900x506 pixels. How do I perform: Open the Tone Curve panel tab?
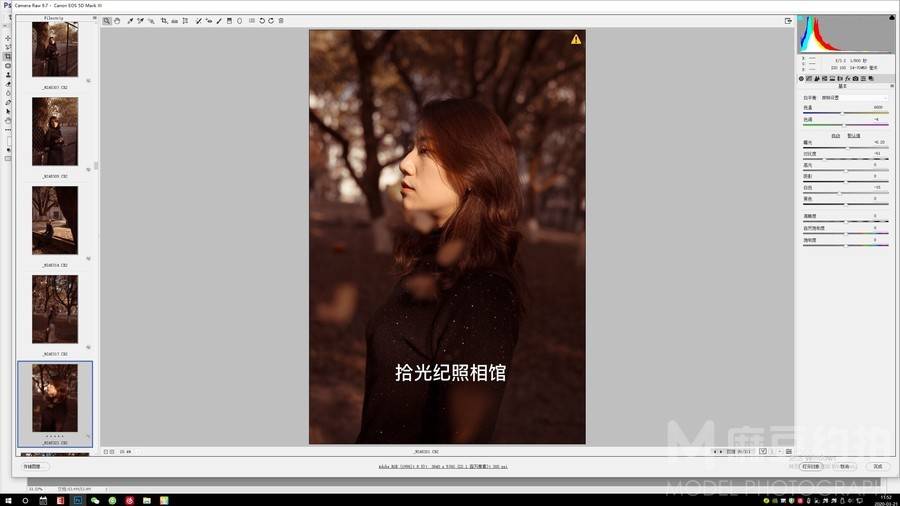click(809, 79)
